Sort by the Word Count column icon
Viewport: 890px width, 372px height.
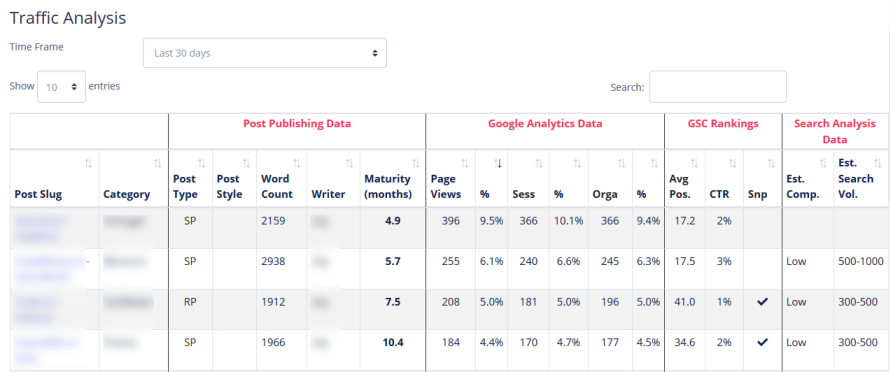pos(296,164)
